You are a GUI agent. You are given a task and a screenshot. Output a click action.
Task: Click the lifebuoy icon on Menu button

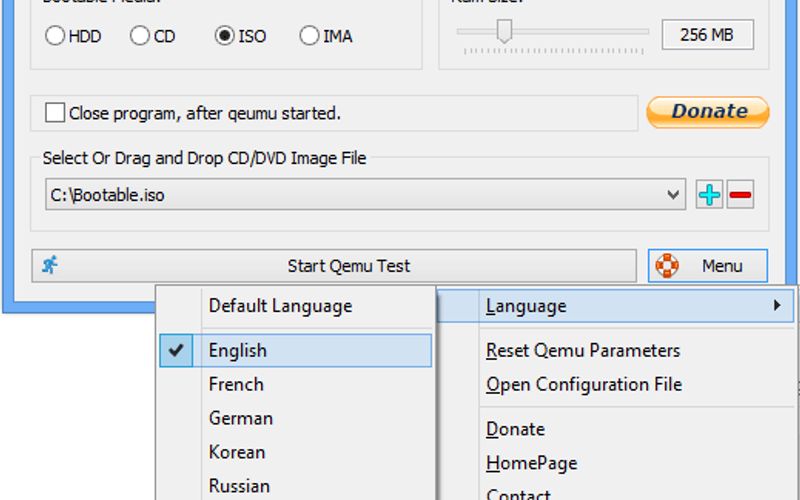pos(668,266)
